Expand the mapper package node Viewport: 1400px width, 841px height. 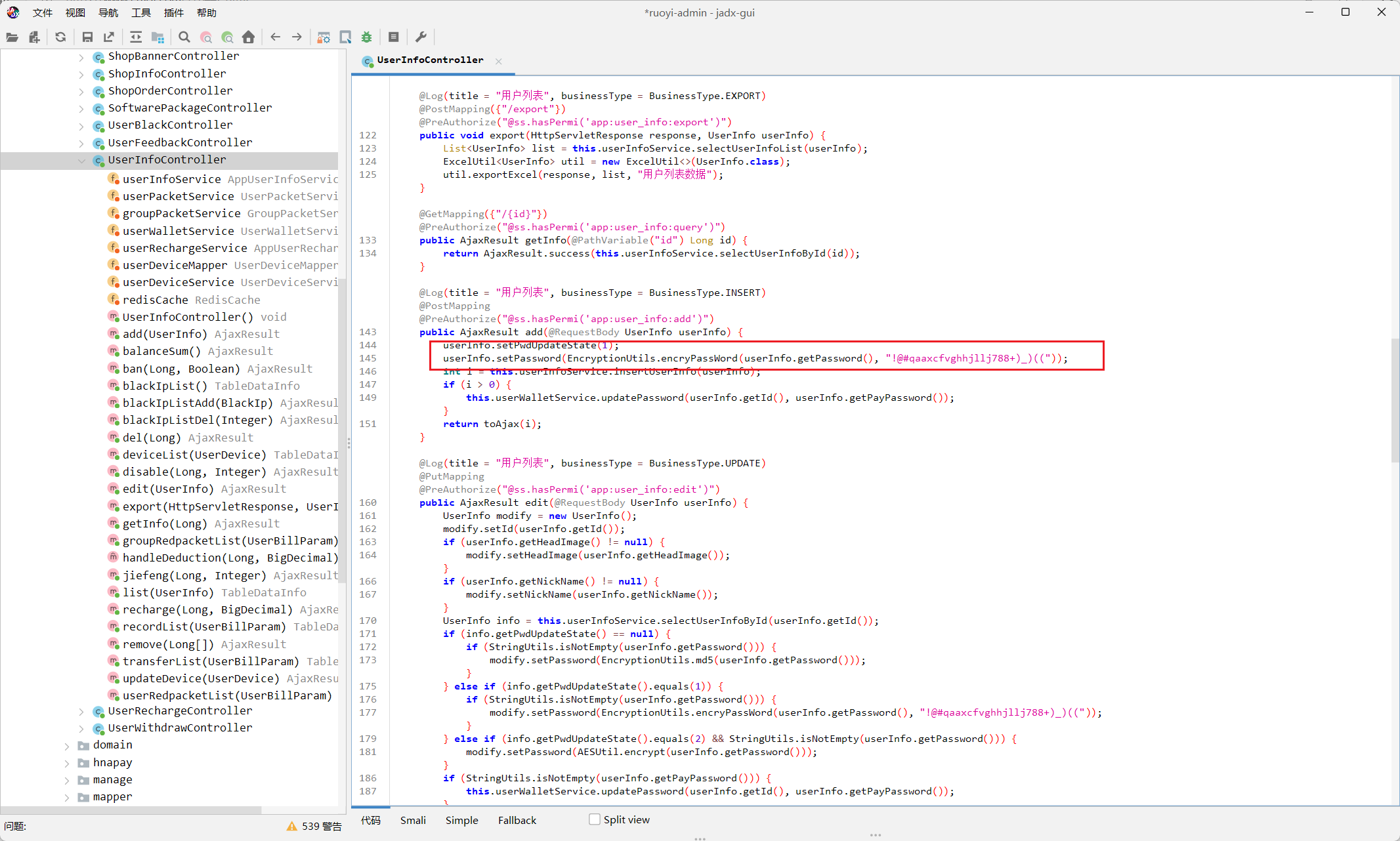(66, 797)
